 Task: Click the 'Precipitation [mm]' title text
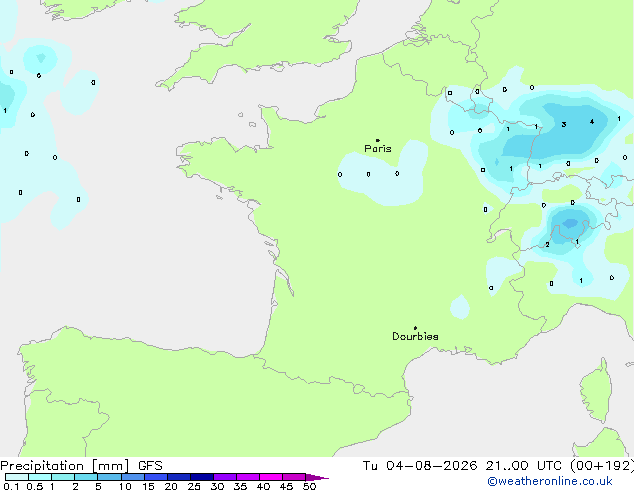coord(65,466)
